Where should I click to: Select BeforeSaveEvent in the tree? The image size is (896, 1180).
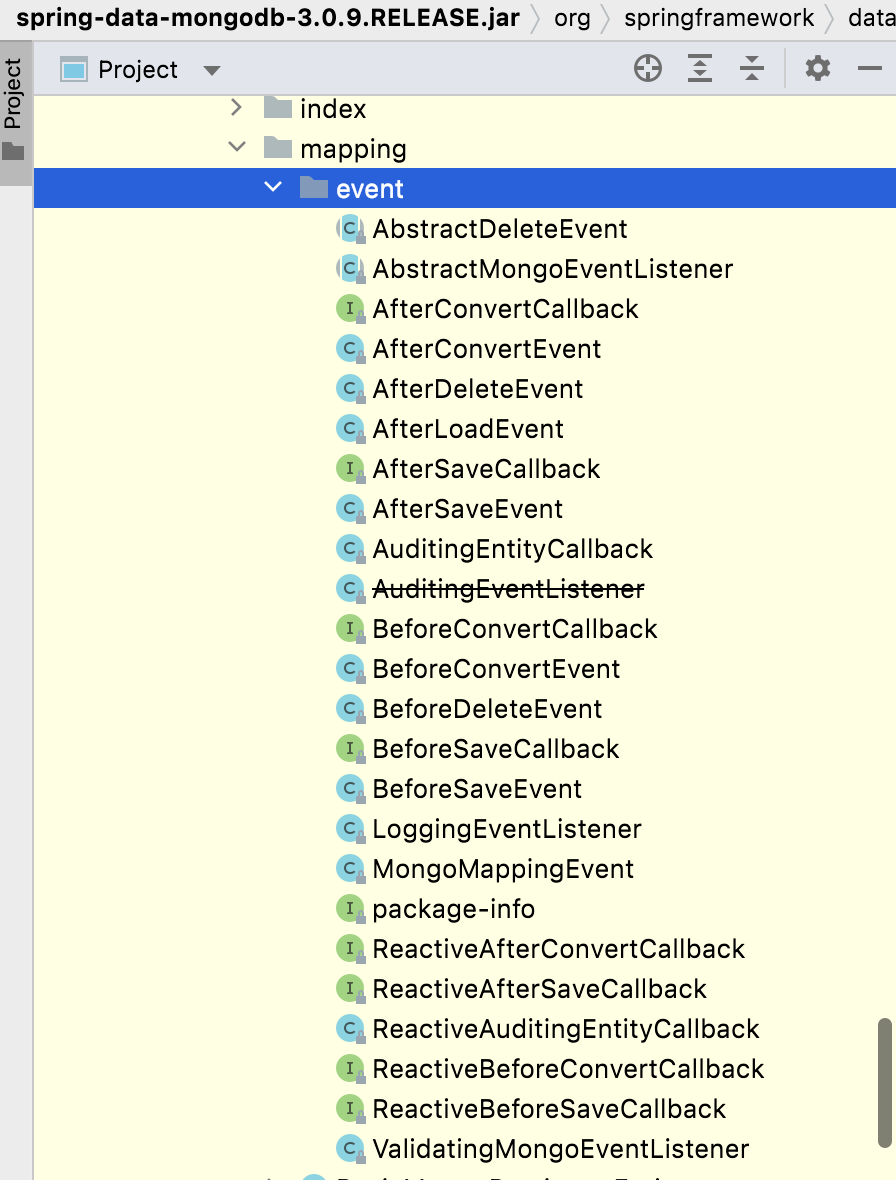click(x=477, y=789)
